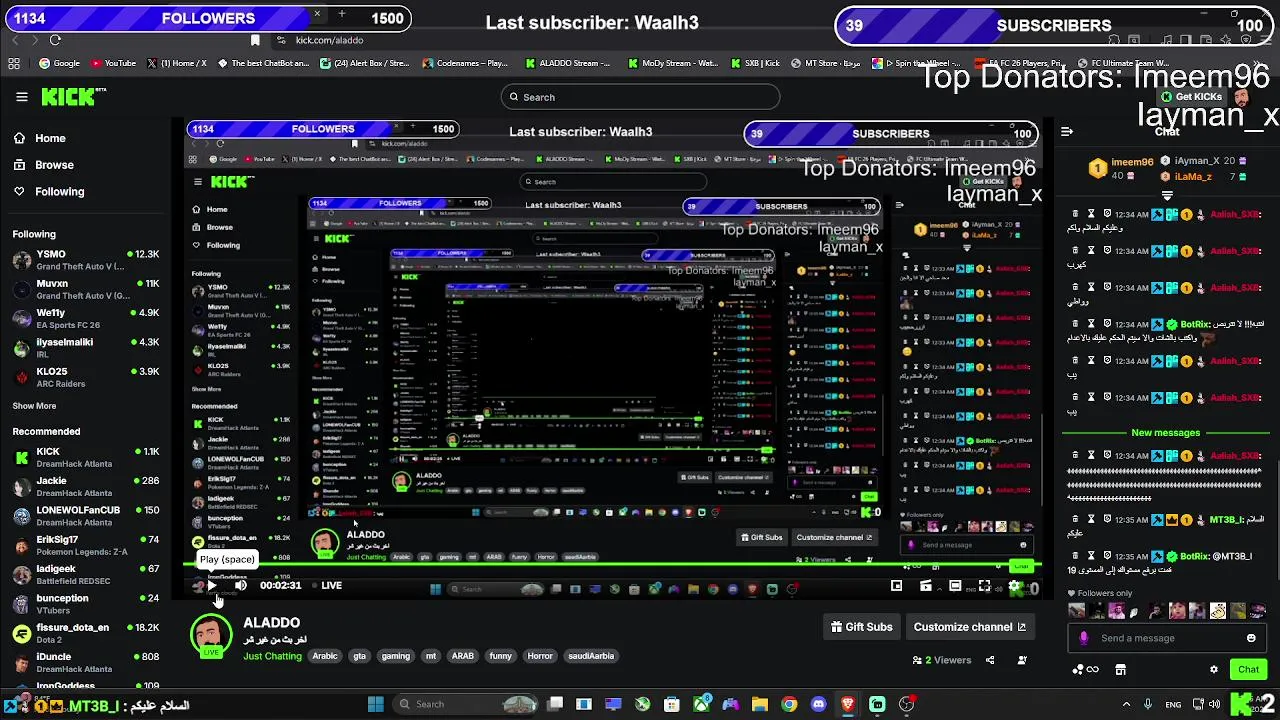The image size is (1280, 720).
Task: Click user icon right of share
Action: point(1022,660)
